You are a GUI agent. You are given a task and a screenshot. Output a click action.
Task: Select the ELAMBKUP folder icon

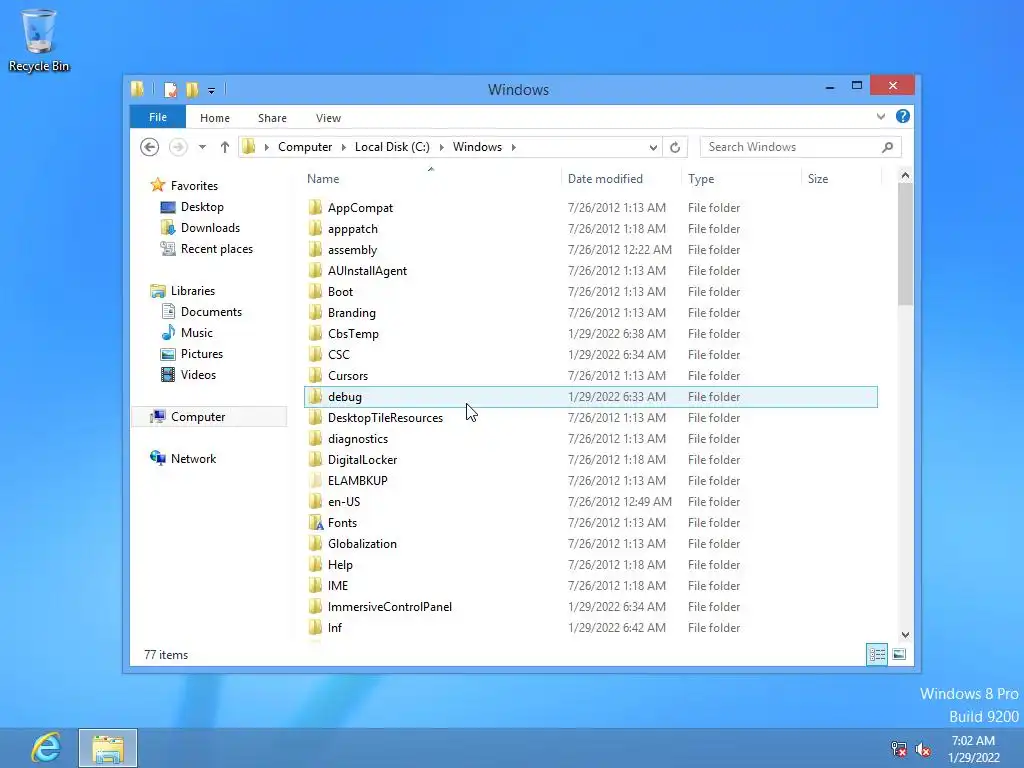[x=315, y=481]
